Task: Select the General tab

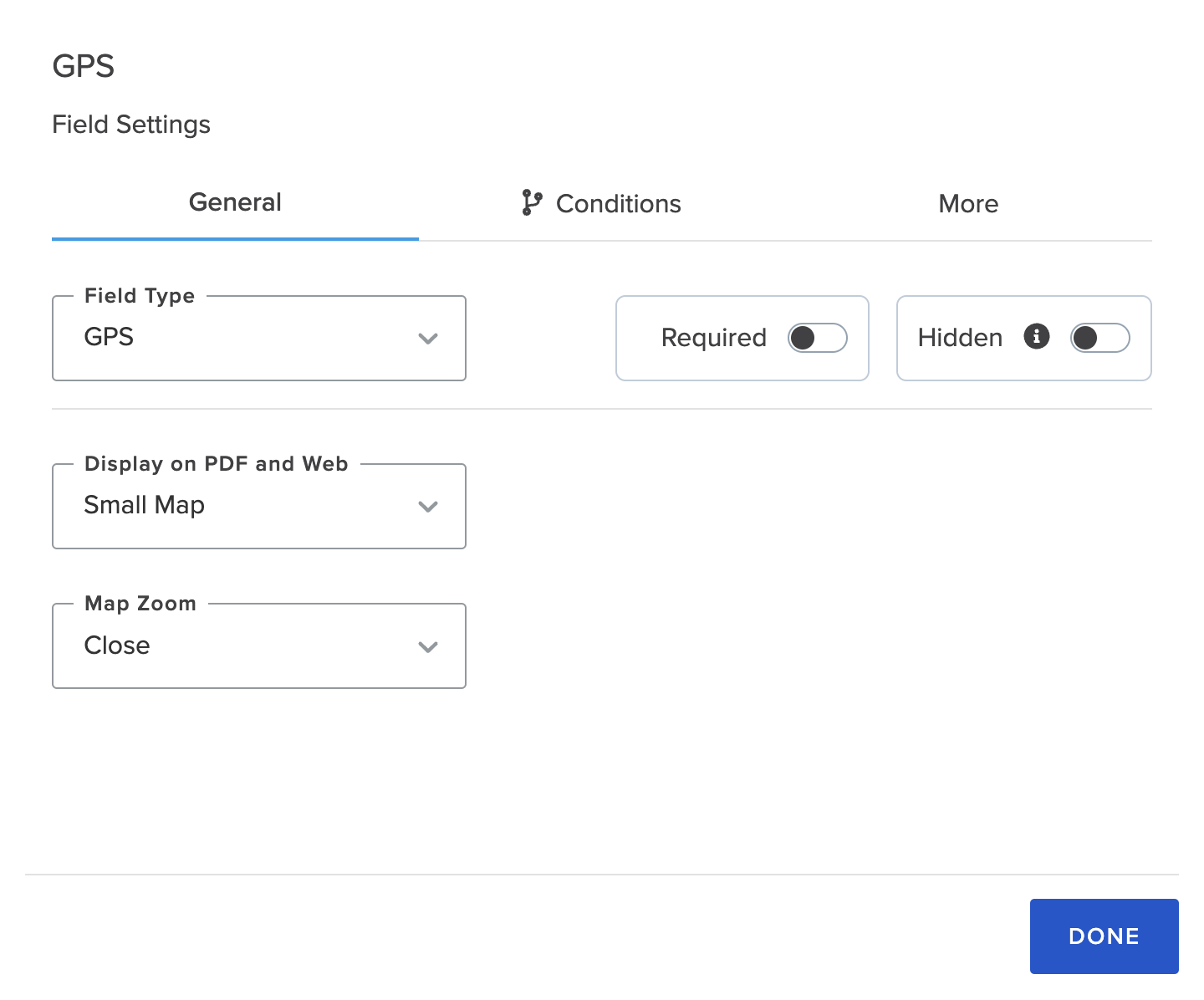Action: pos(235,202)
